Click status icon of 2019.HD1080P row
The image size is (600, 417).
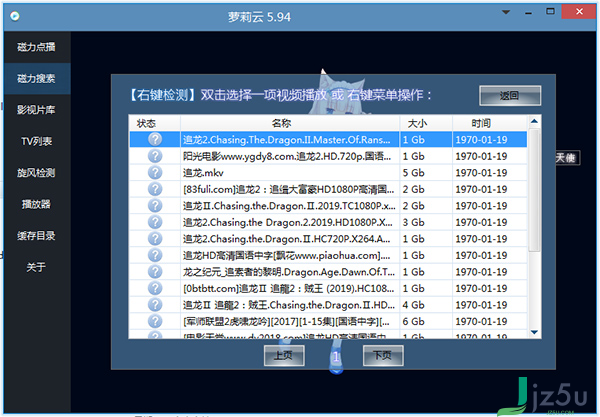point(155,222)
